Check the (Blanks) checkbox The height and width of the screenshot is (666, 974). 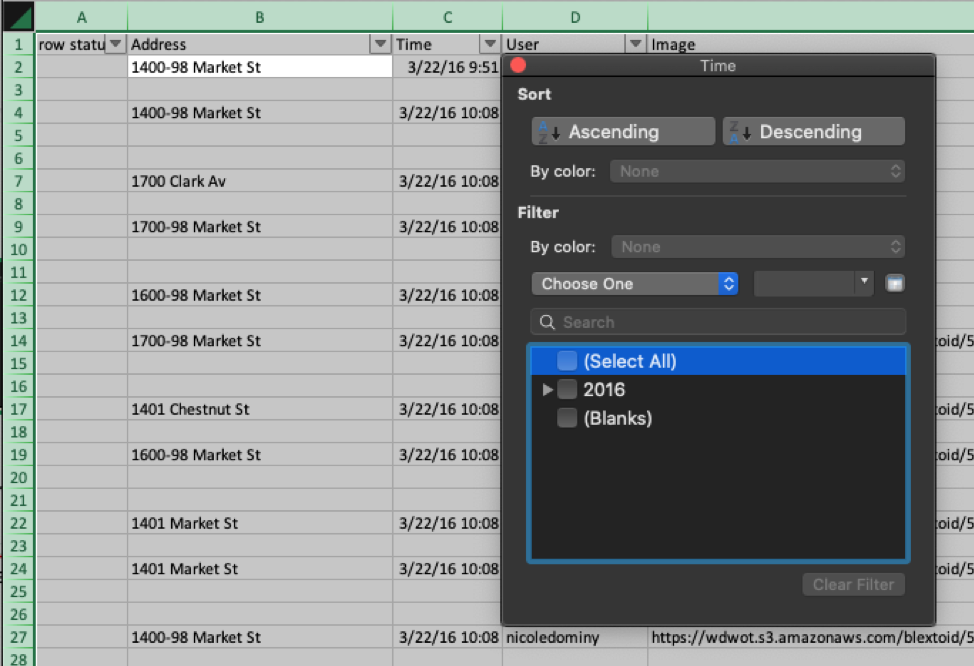pyautogui.click(x=566, y=418)
